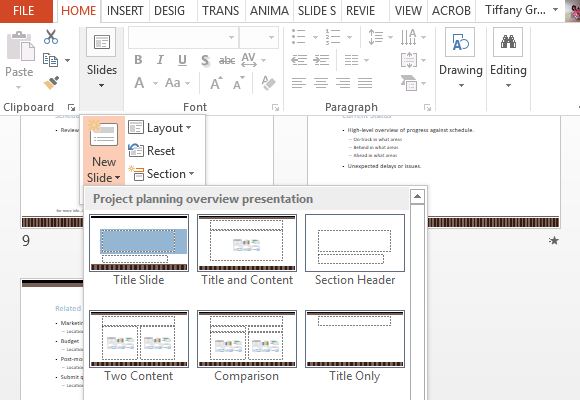
Task: Switch to the INSERT ribbon tab
Action: 125,11
